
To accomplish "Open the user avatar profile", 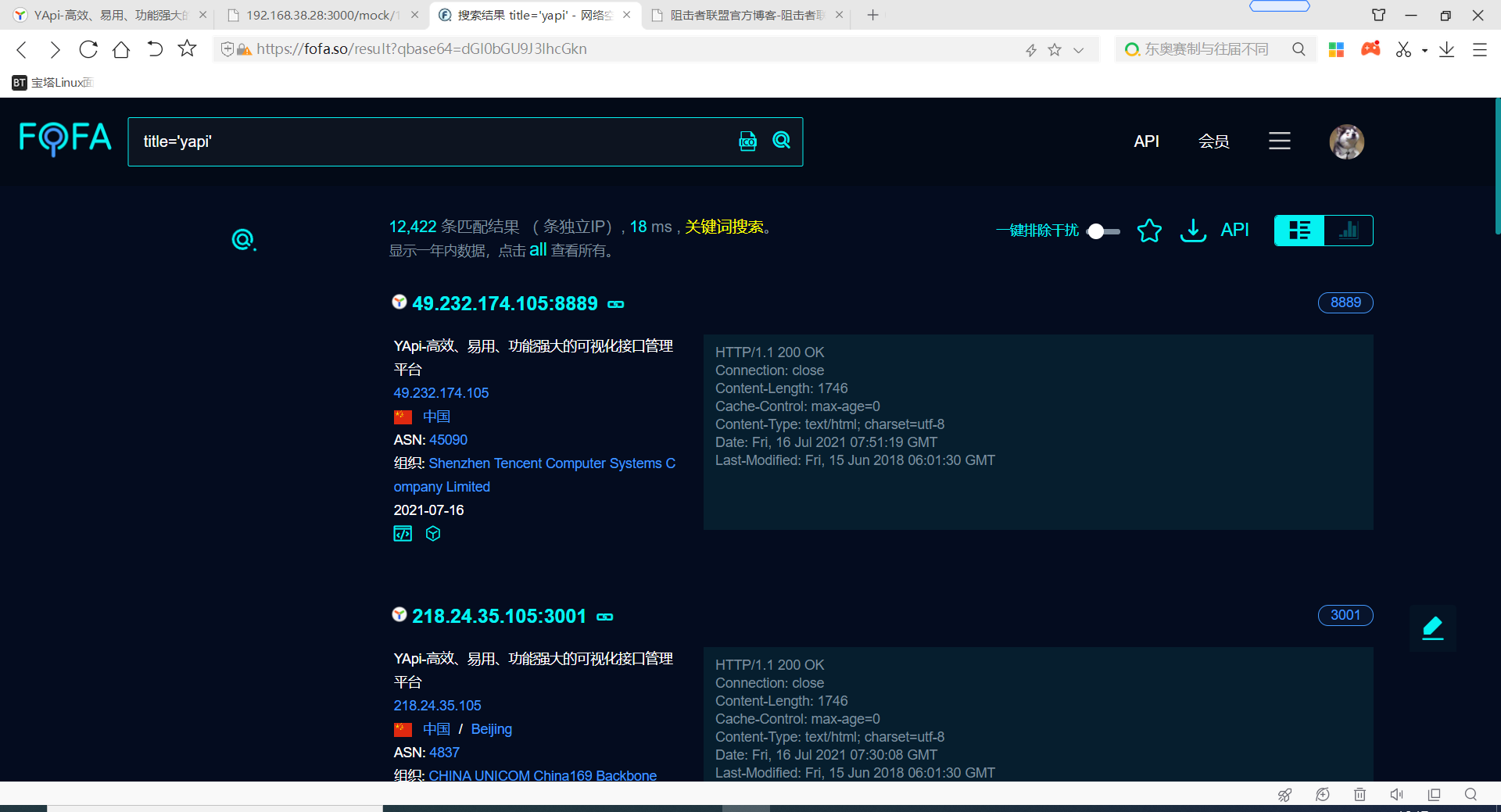I will coord(1346,141).
